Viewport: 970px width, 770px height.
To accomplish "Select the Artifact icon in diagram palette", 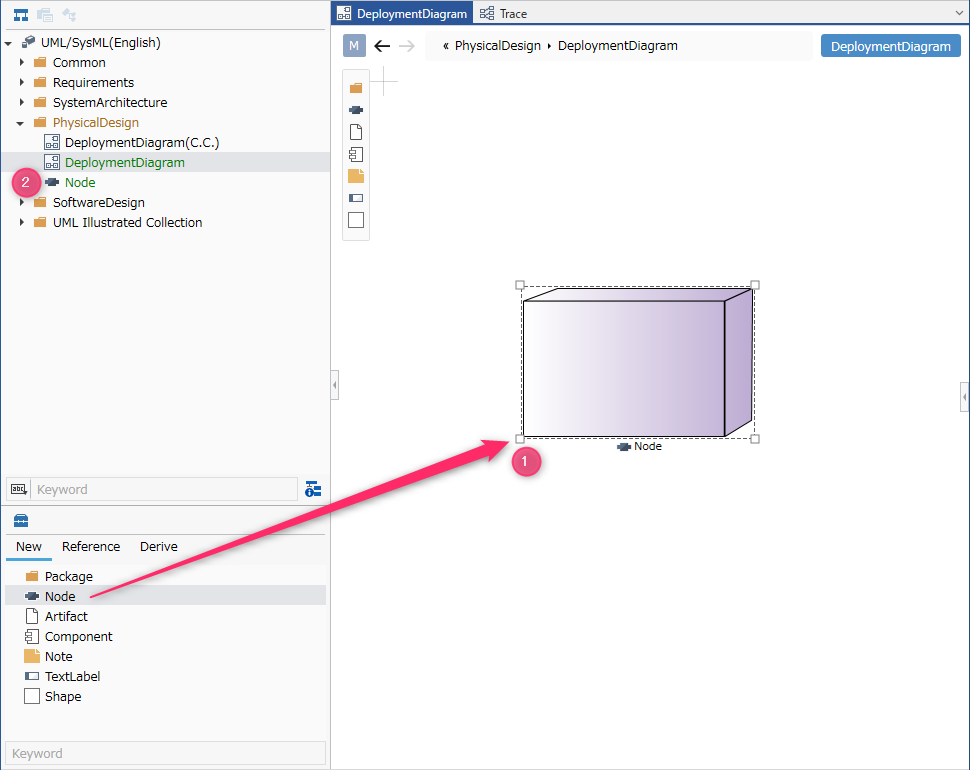I will point(356,132).
